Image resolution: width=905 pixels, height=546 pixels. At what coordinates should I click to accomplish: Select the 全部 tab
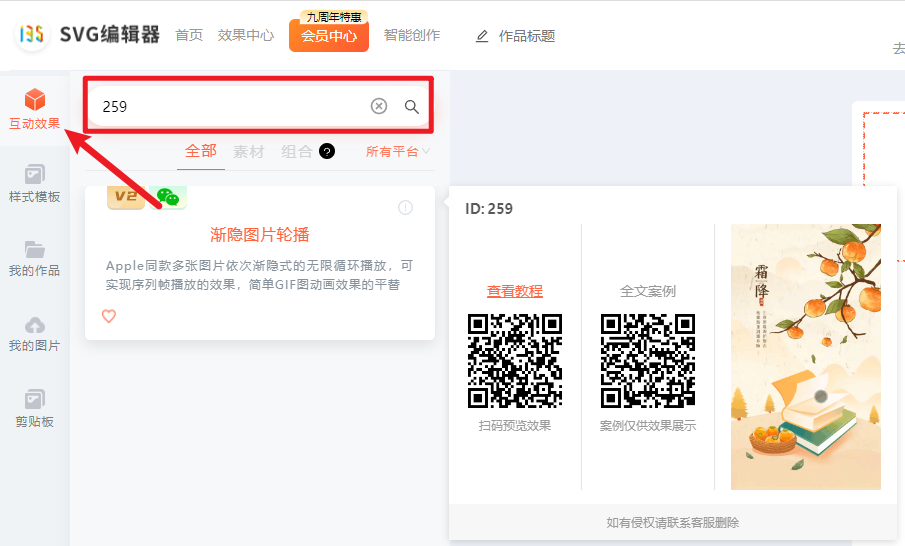(201, 151)
